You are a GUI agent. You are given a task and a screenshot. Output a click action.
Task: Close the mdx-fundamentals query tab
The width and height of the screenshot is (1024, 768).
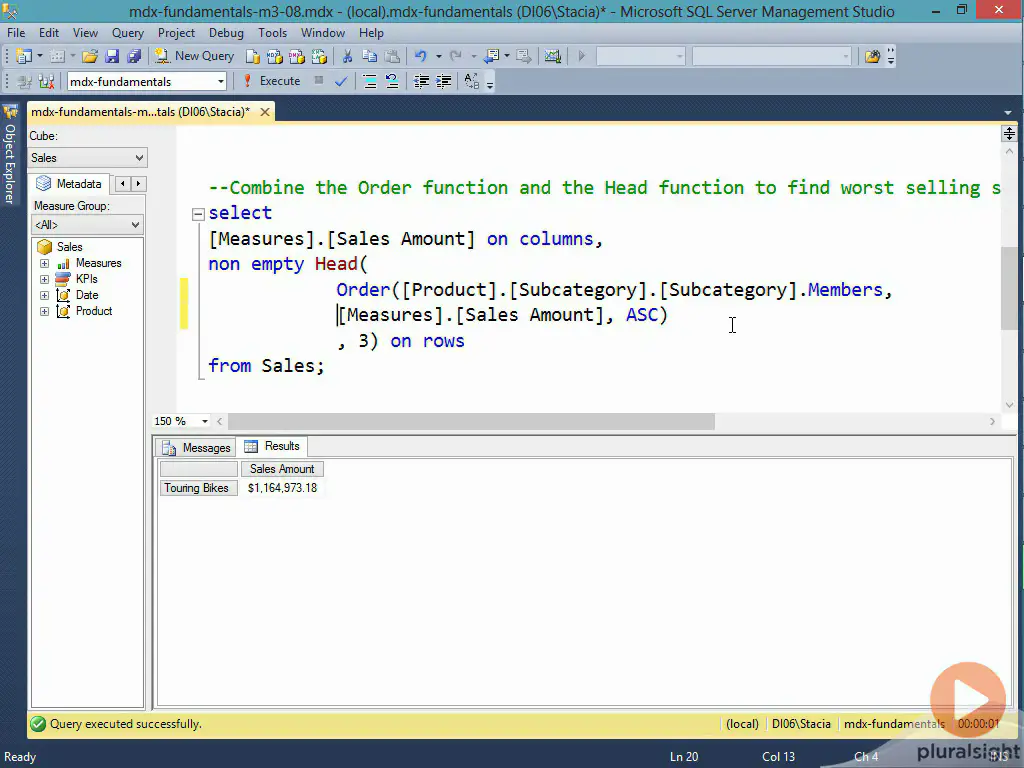[x=266, y=112]
